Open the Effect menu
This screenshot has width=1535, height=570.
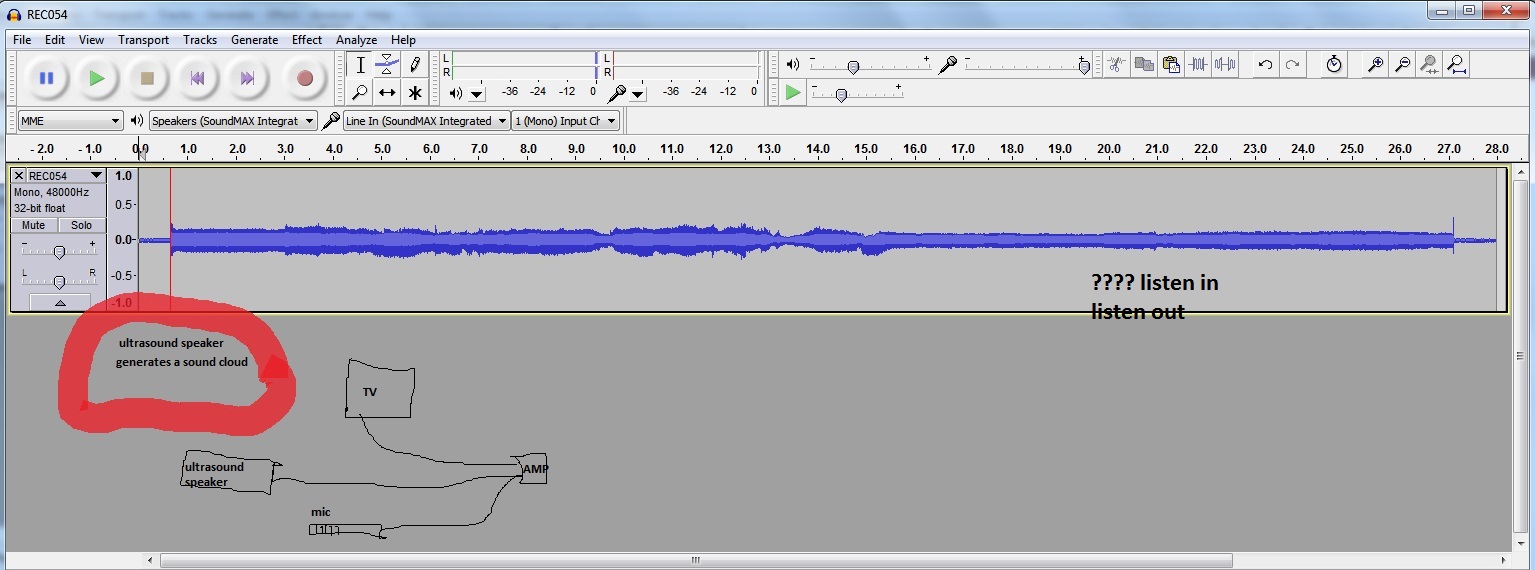click(306, 40)
